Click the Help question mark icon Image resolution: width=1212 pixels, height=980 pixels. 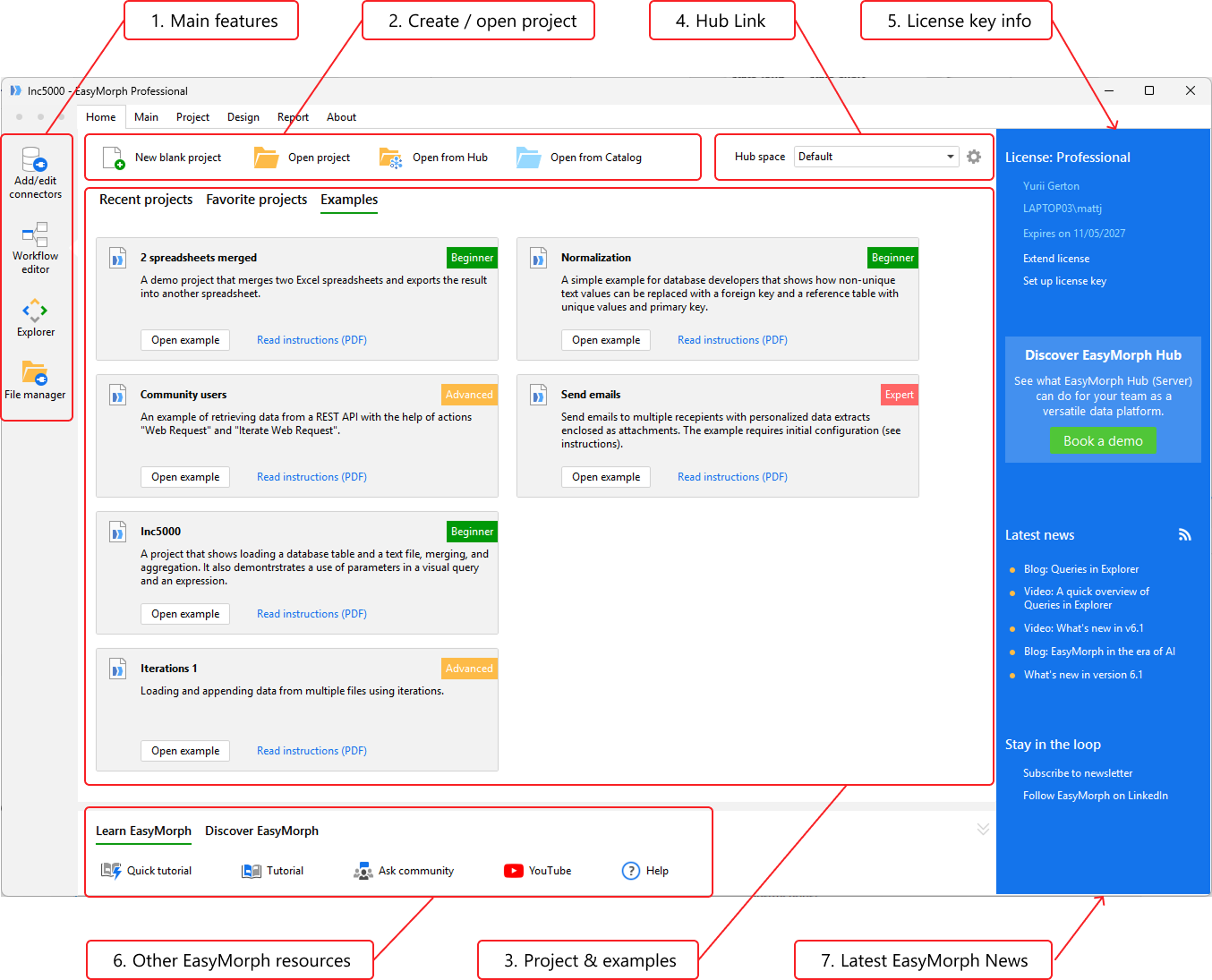click(631, 871)
